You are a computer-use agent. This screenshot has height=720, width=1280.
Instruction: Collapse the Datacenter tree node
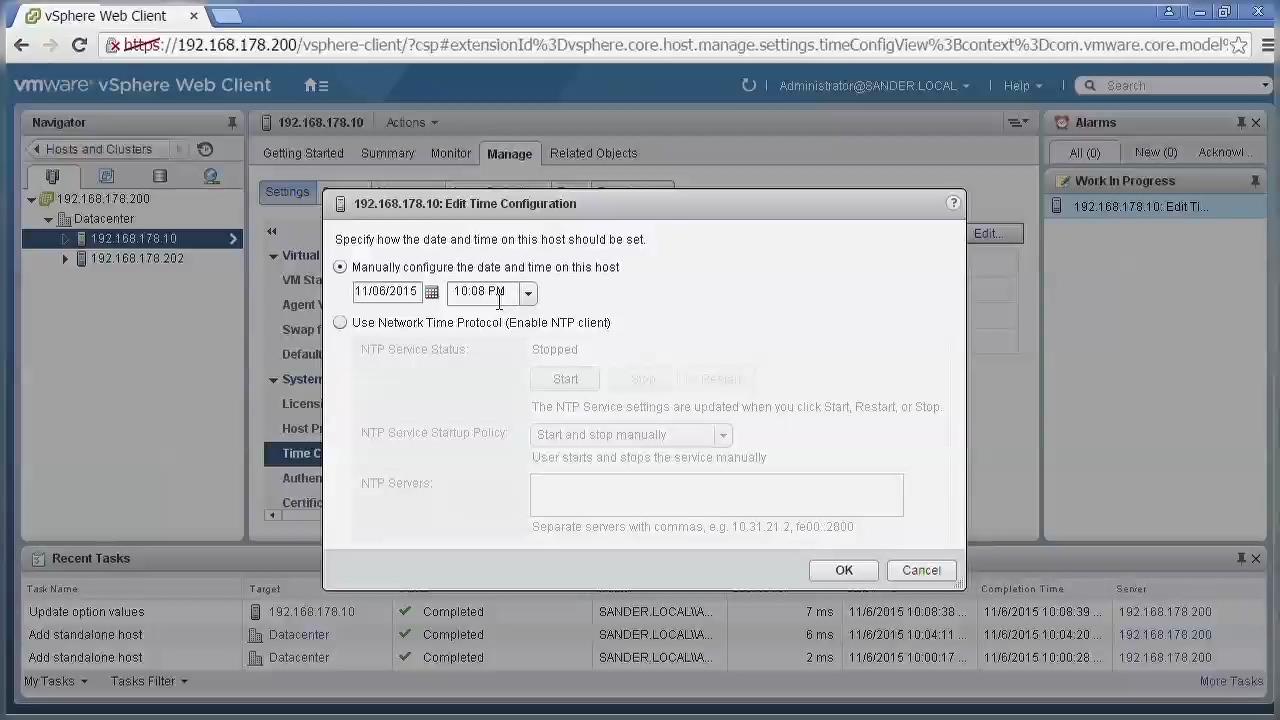click(48, 219)
